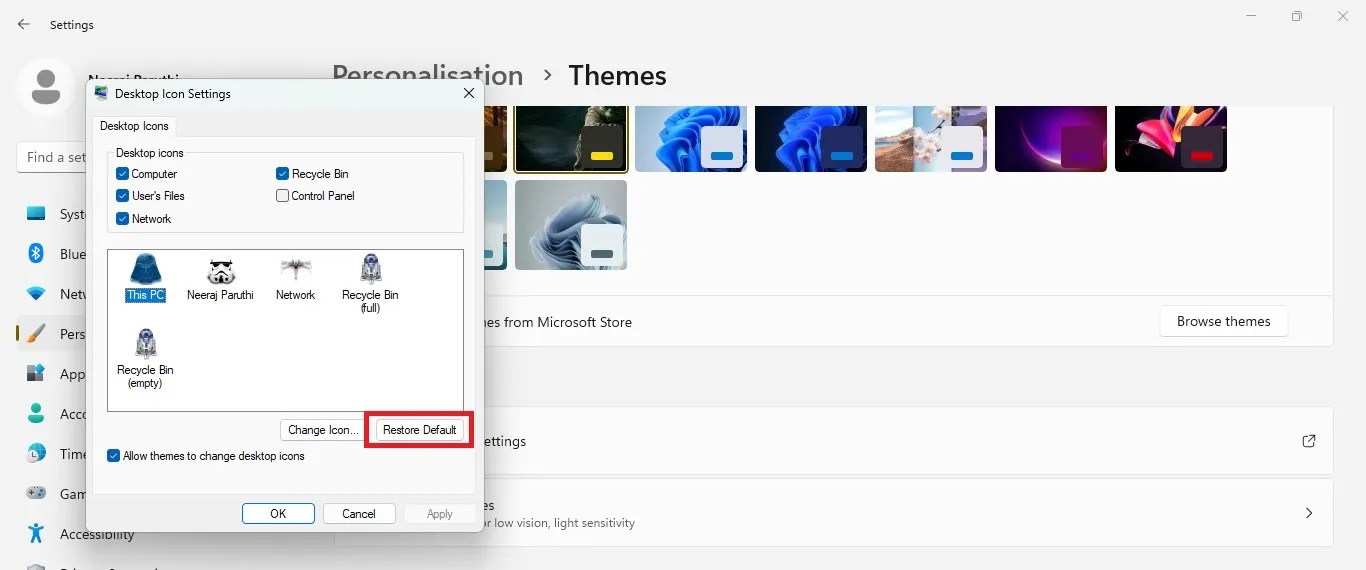Switch to the Desktop Icons tab

[134, 126]
